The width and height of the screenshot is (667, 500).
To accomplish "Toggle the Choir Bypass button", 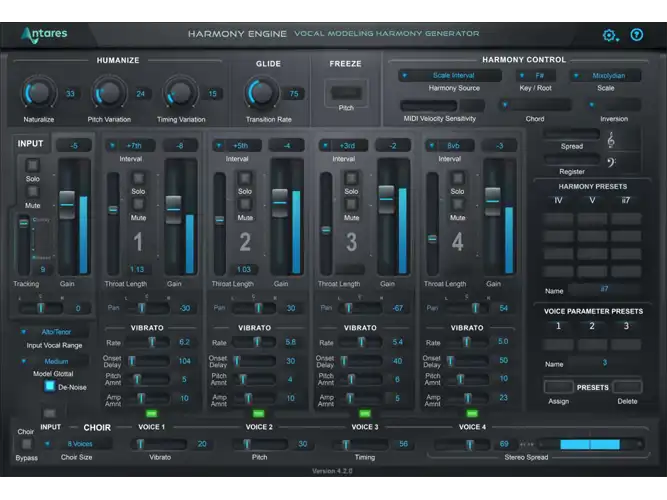I will (26, 444).
